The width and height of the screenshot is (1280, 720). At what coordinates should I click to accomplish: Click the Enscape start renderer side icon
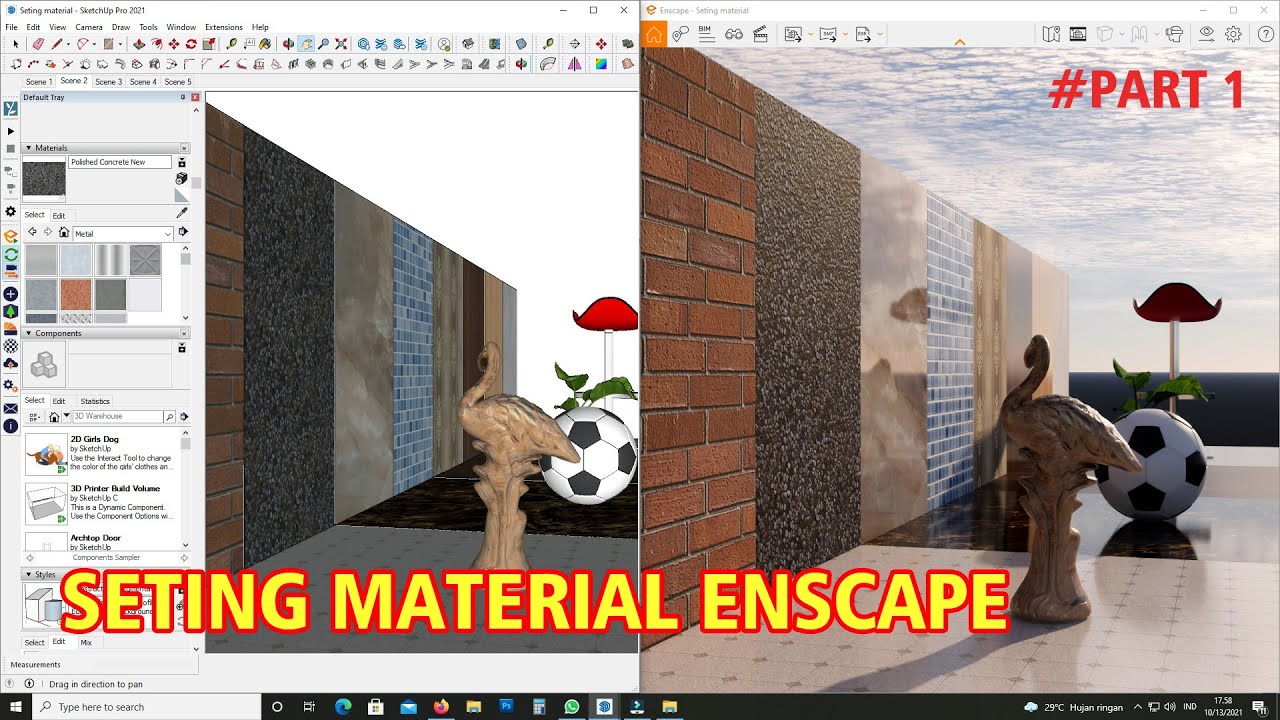pos(11,237)
